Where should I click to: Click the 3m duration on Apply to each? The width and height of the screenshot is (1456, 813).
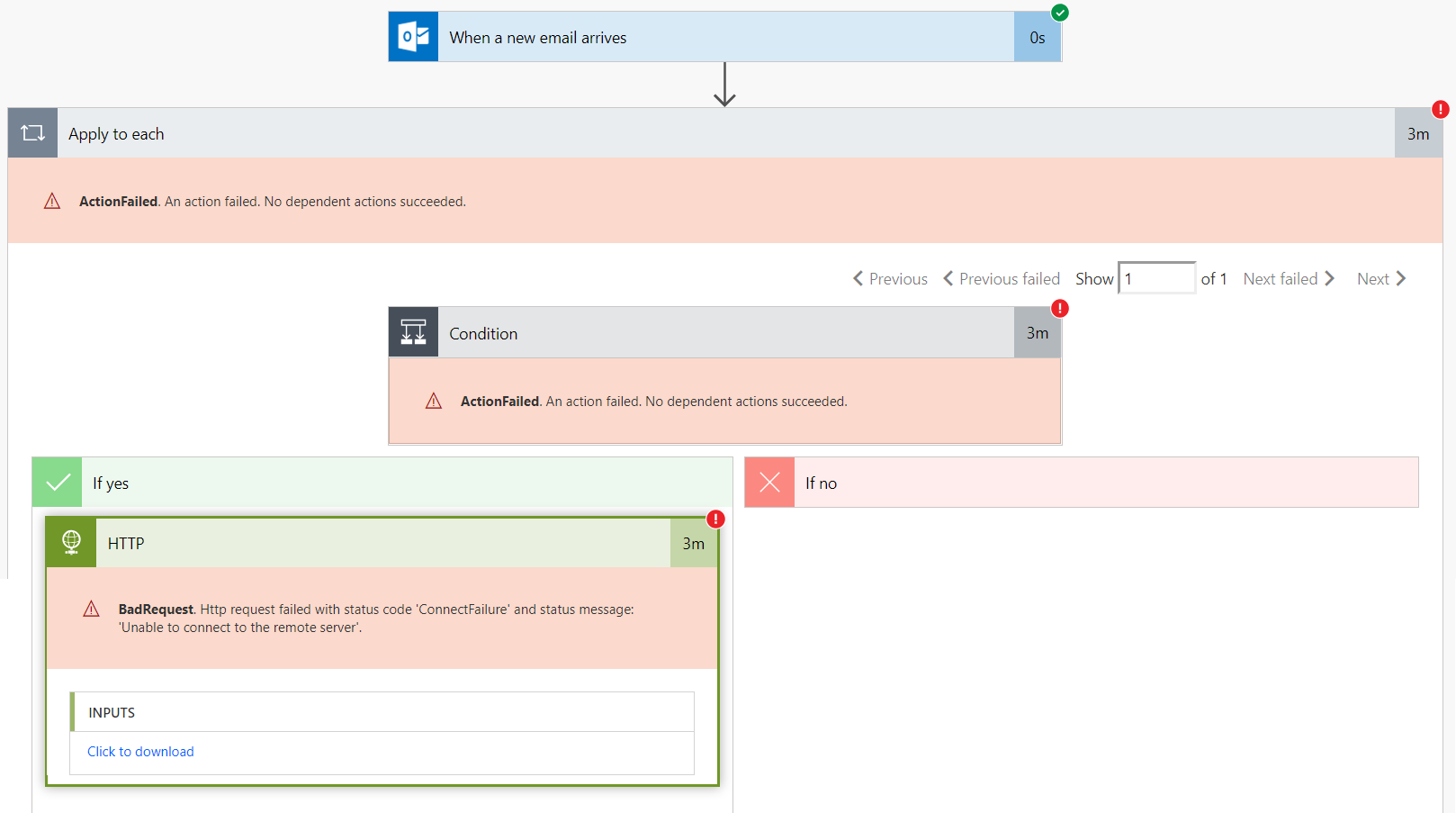[x=1418, y=133]
